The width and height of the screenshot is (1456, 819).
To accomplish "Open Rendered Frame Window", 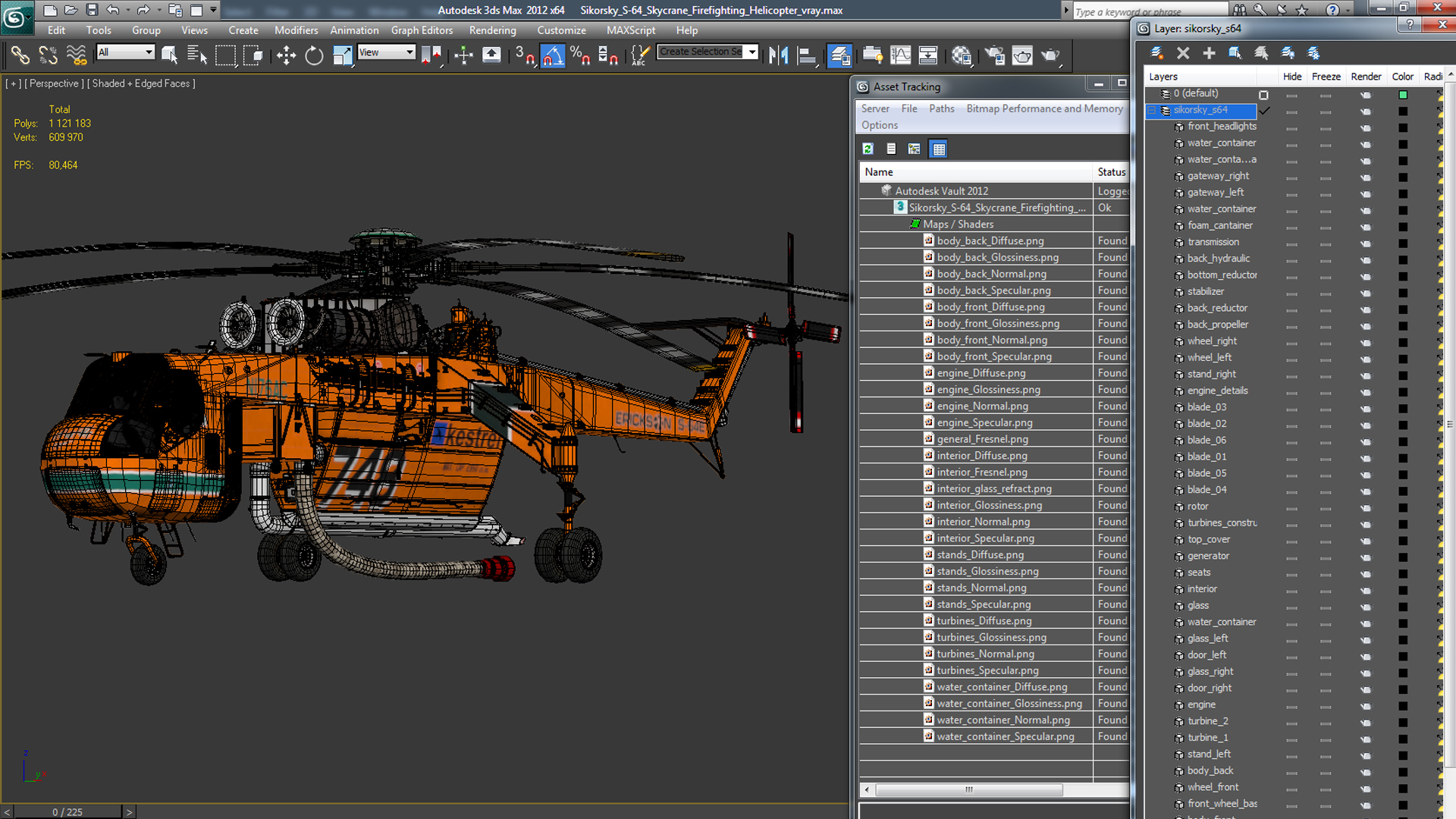I will (x=1022, y=55).
